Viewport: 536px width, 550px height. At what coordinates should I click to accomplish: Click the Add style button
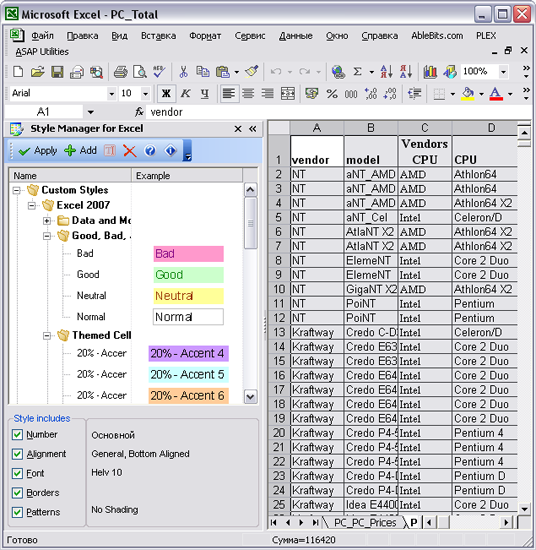pyautogui.click(x=80, y=151)
